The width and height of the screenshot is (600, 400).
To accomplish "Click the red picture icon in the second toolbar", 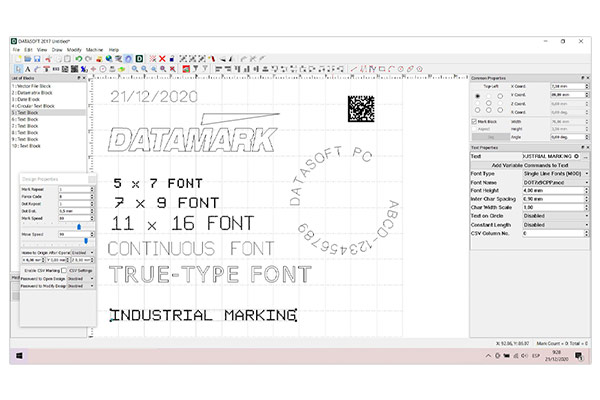I will click(x=186, y=69).
